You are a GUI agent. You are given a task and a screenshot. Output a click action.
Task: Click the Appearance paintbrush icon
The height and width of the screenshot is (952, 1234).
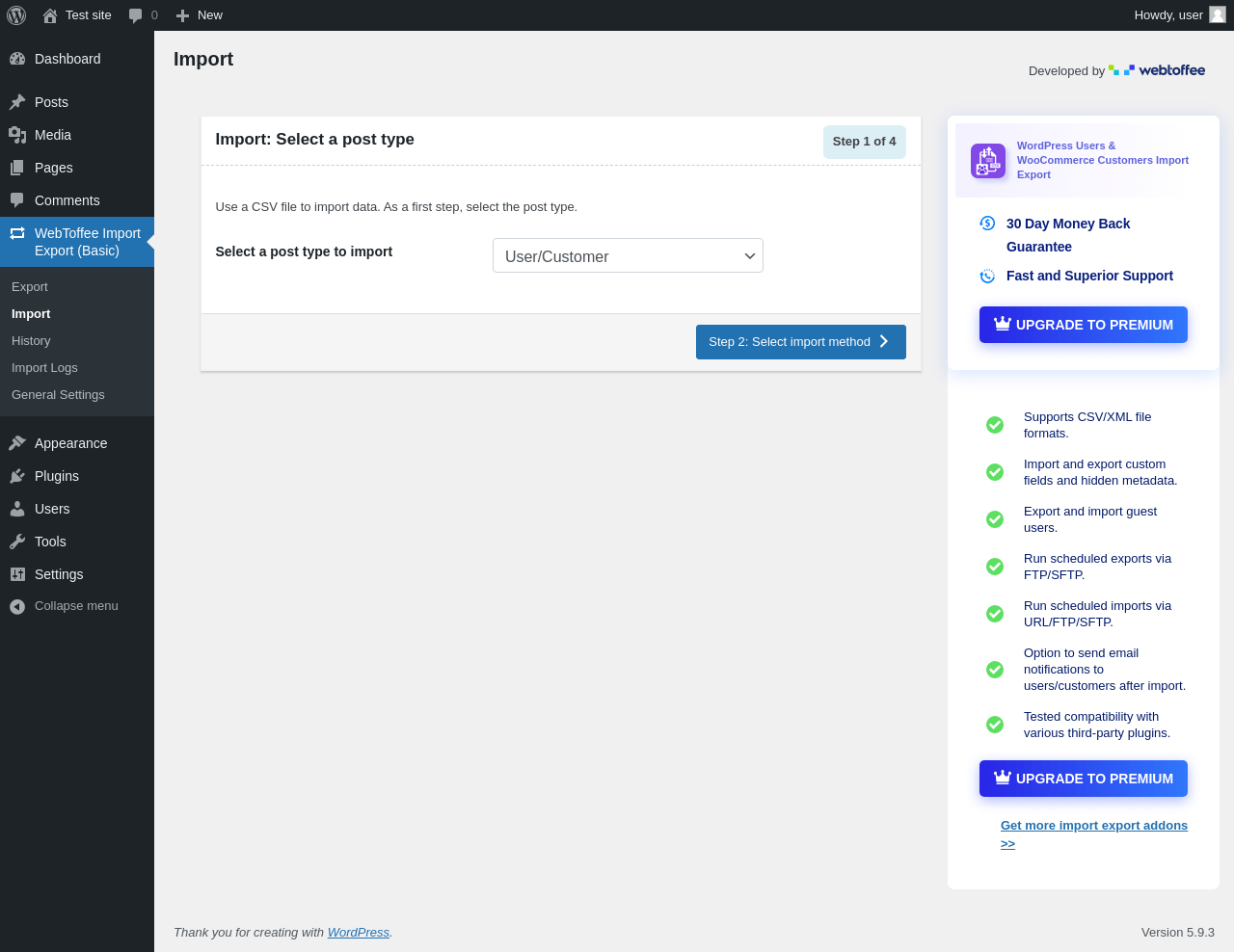17,443
